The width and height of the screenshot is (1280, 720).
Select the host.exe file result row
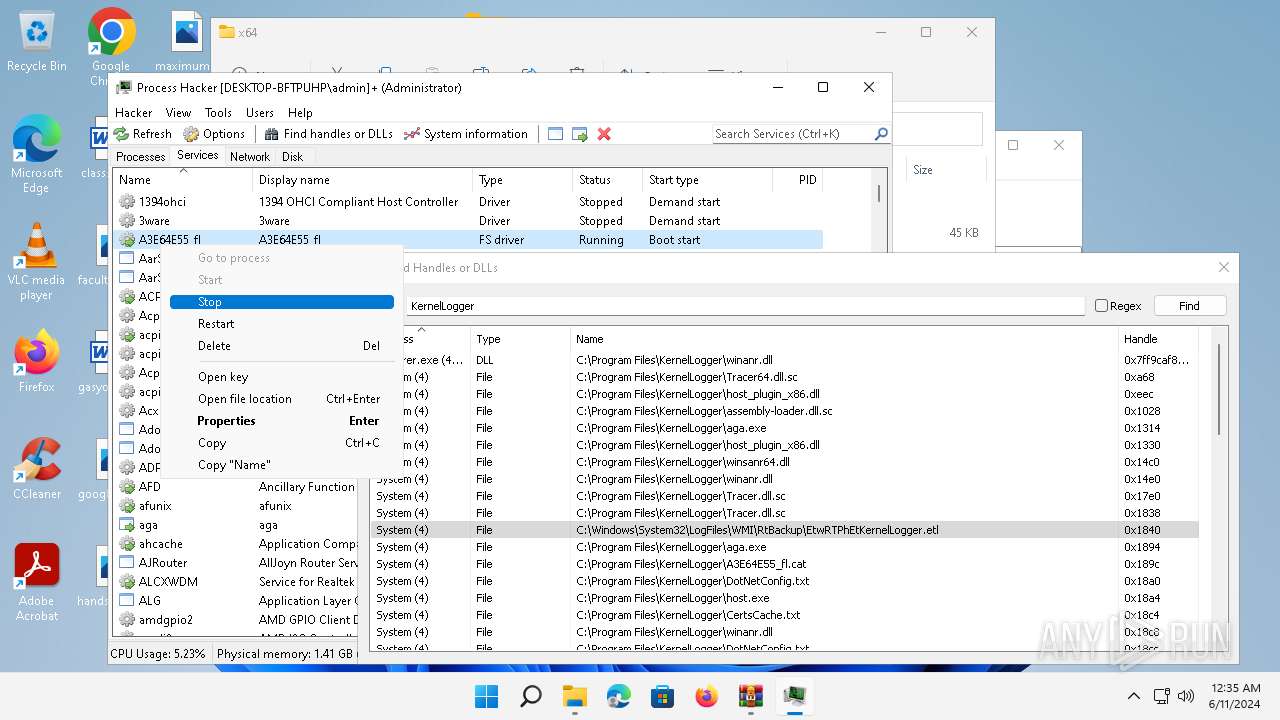(x=785, y=598)
